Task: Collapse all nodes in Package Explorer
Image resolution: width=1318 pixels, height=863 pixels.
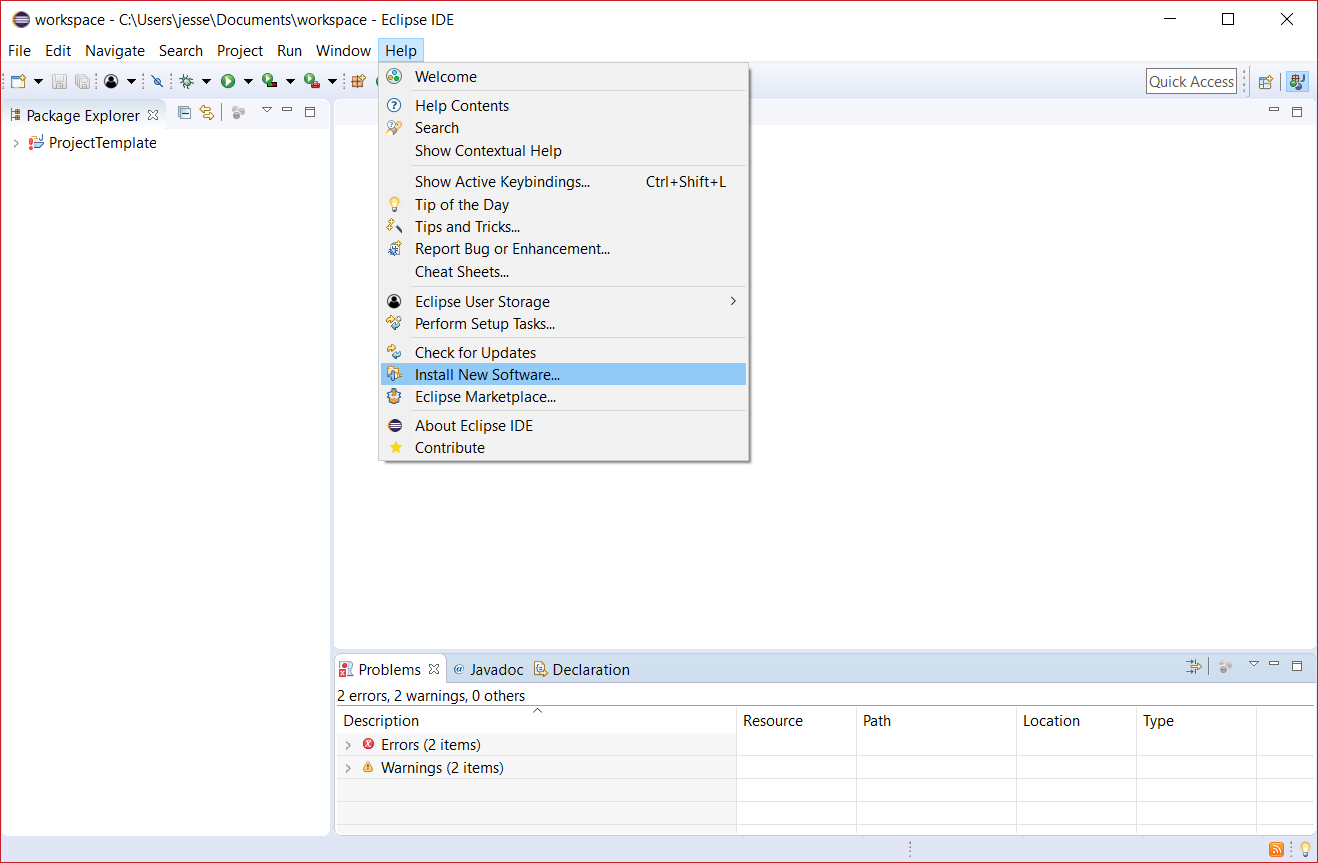Action: click(x=184, y=112)
